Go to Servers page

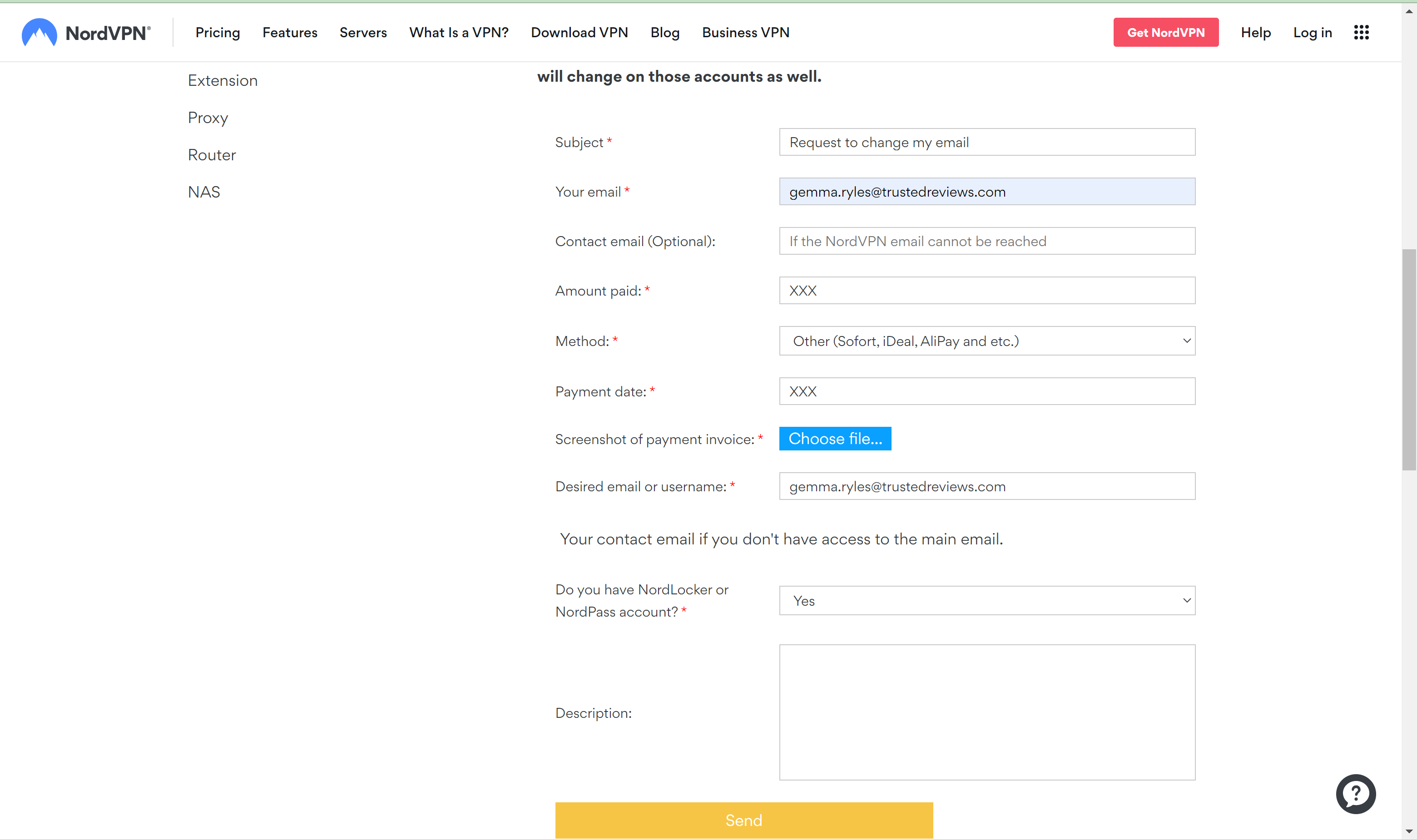363,32
